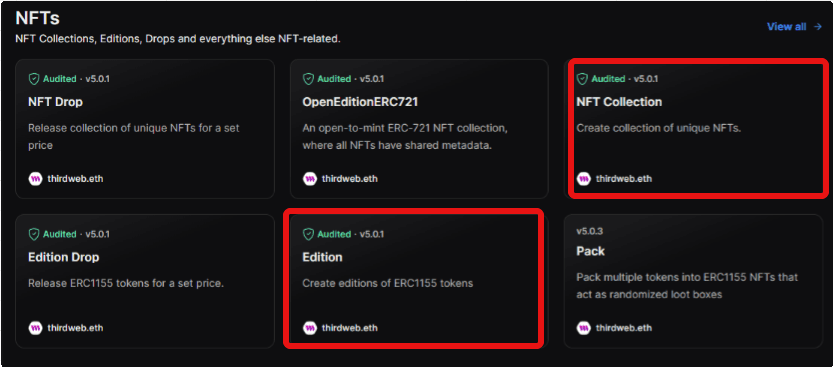Open the NFT Drop contract card

[x=145, y=129]
